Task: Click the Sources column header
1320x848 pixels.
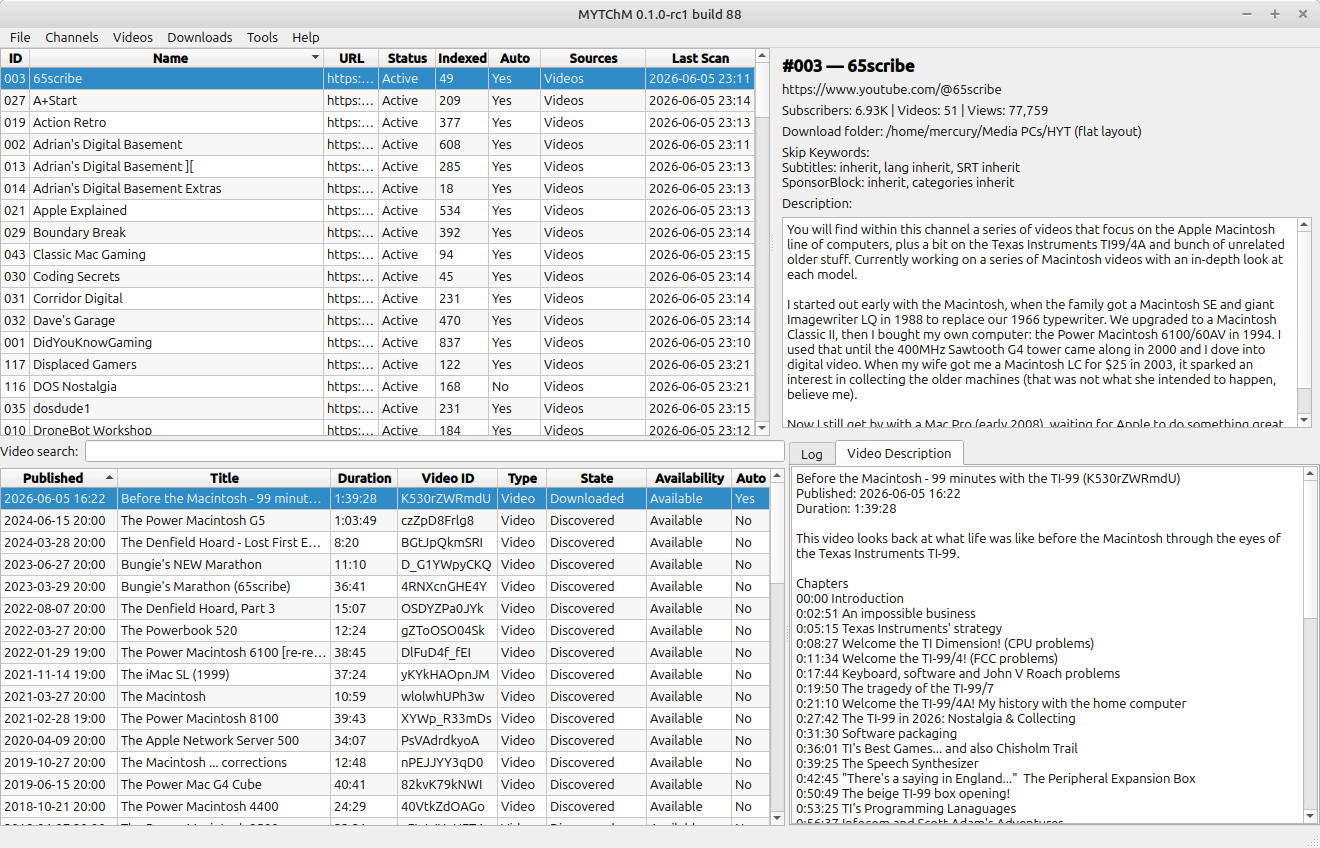Action: click(593, 58)
